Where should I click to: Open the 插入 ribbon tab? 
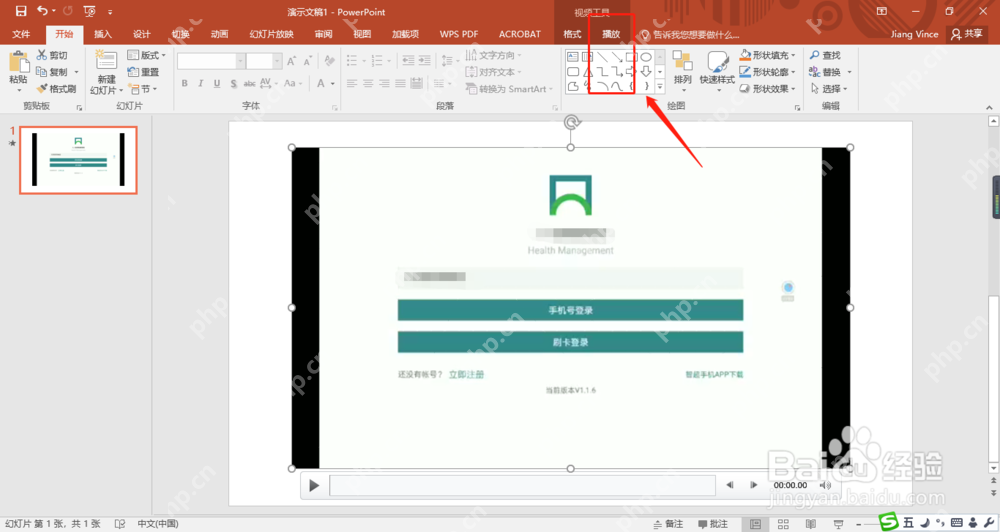pyautogui.click(x=103, y=34)
